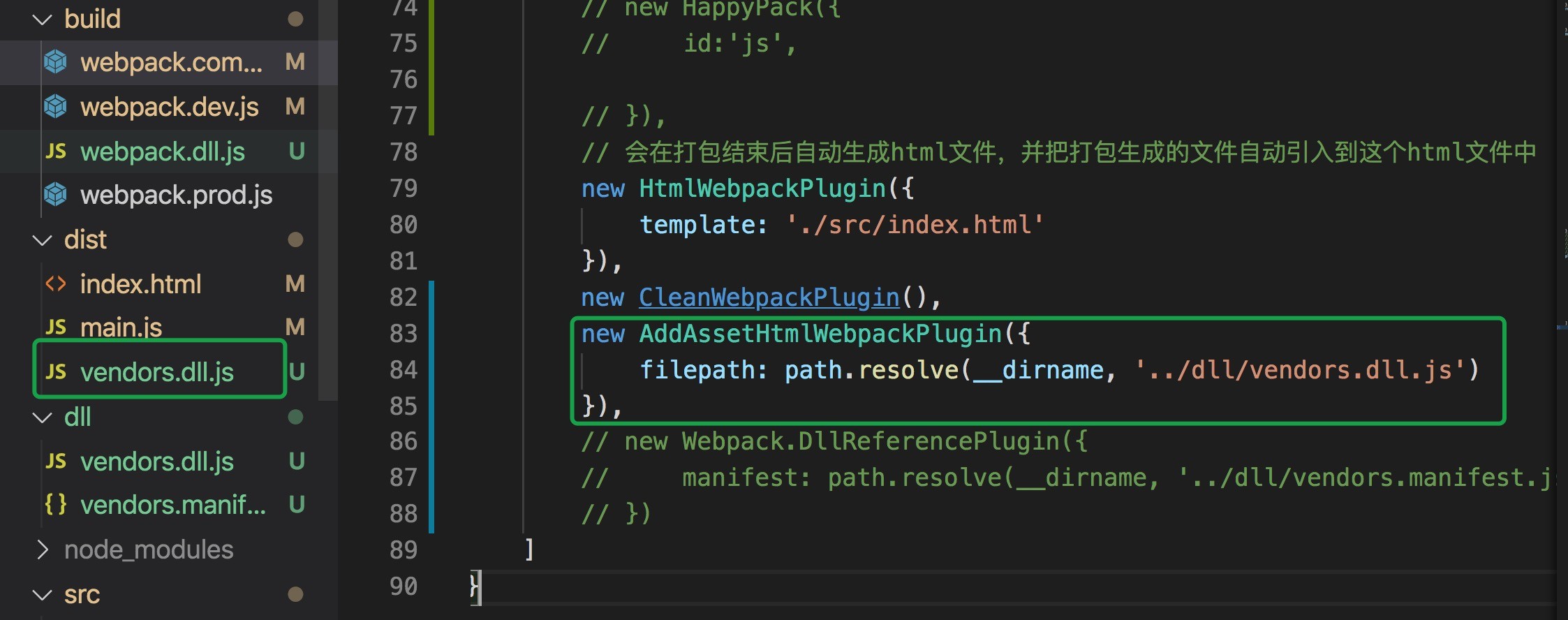
Task: Open webpack.dev.js file
Action: [170, 107]
